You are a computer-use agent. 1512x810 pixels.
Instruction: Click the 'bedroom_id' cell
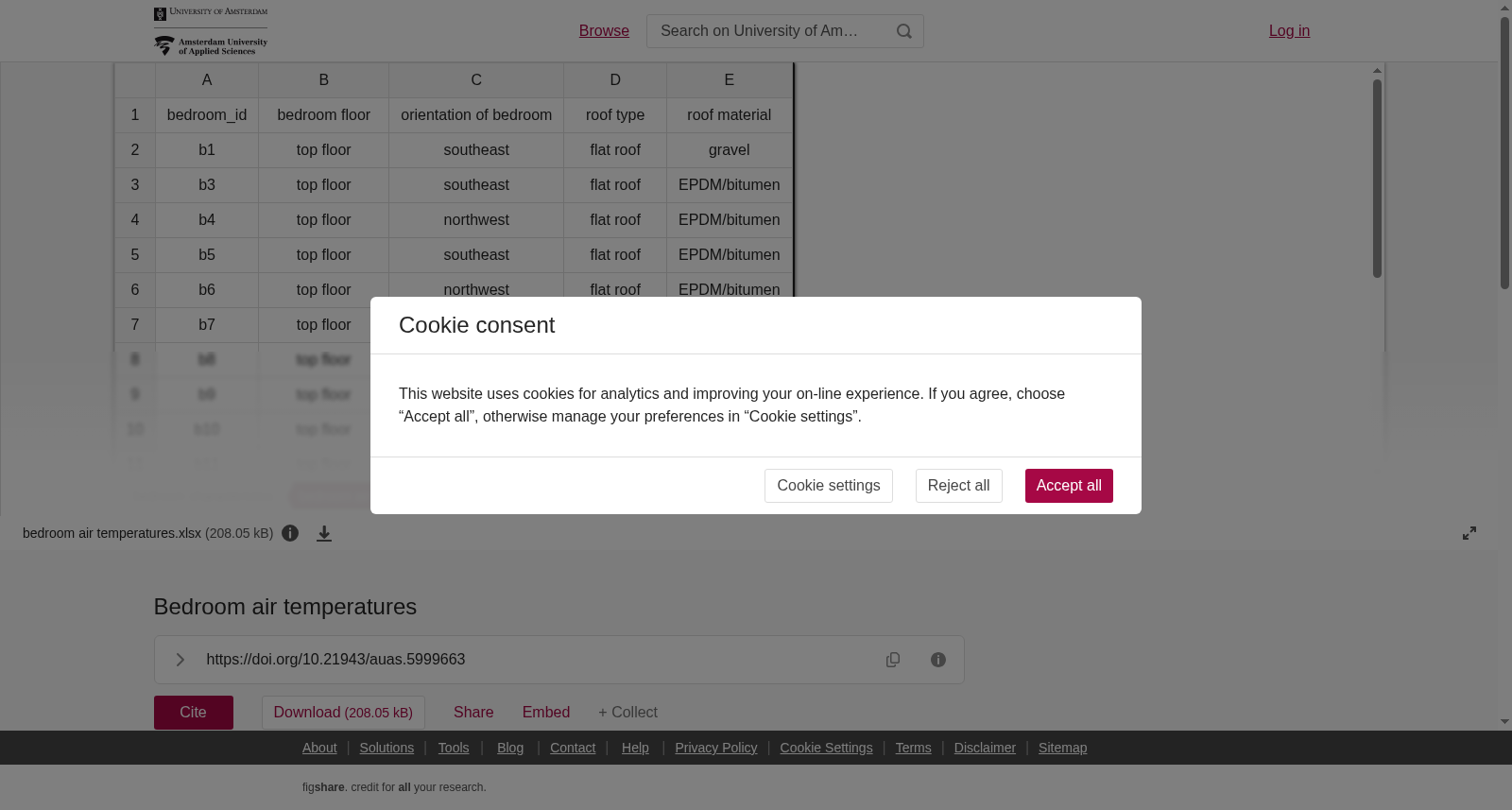pyautogui.click(x=207, y=115)
